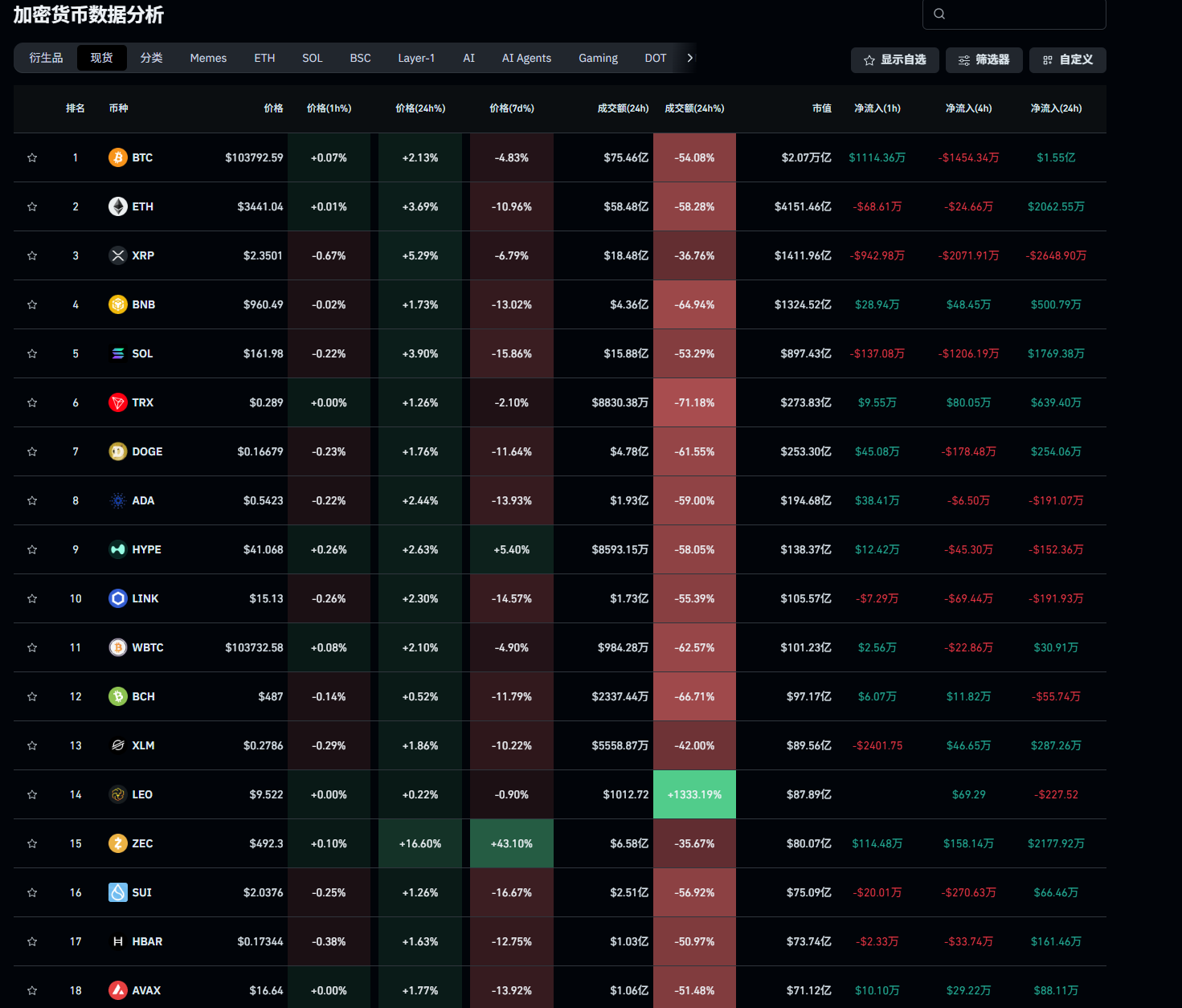Click the 显示自选 button
This screenshot has height=1008, width=1182.
(894, 60)
